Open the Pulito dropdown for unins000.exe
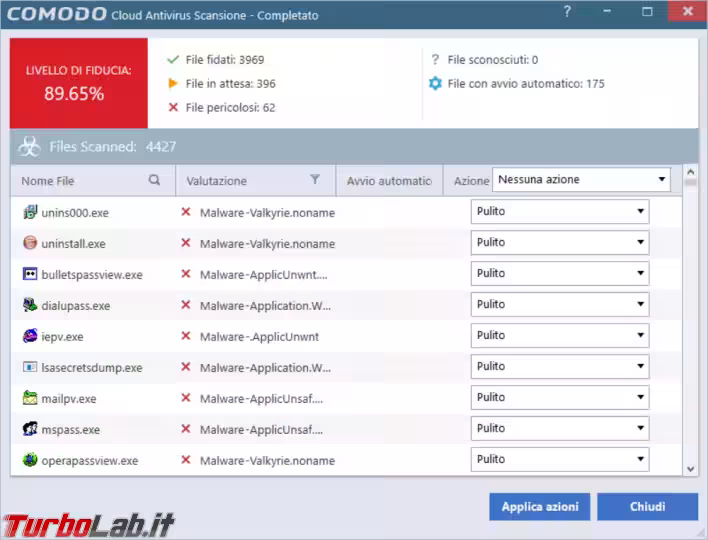708x540 pixels. pyautogui.click(x=560, y=211)
